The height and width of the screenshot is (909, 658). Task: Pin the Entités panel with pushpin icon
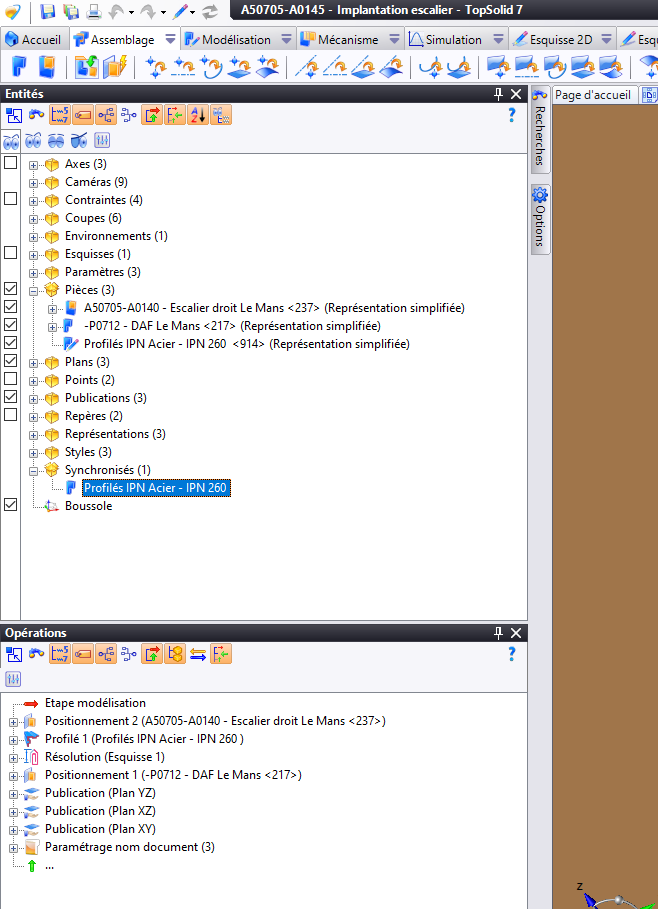(x=498, y=94)
